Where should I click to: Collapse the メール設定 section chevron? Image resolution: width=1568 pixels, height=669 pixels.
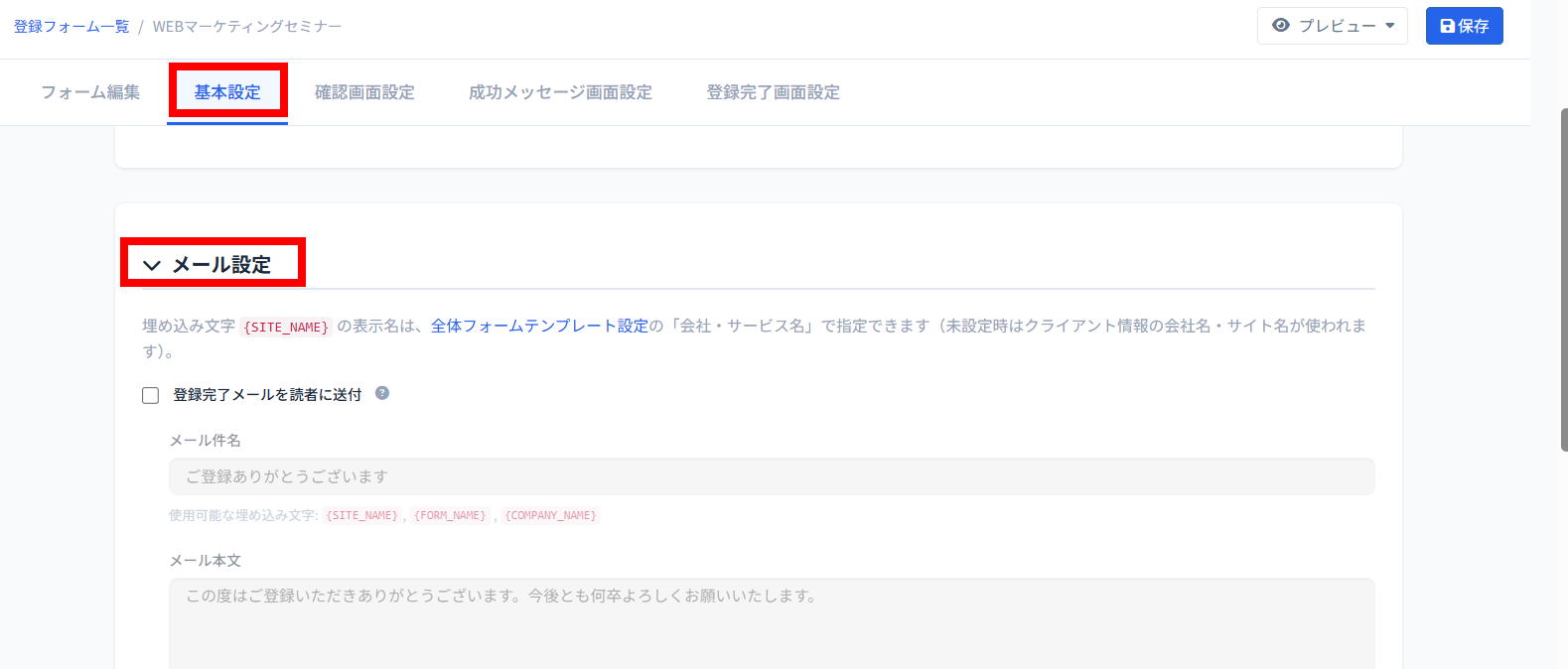point(152,265)
